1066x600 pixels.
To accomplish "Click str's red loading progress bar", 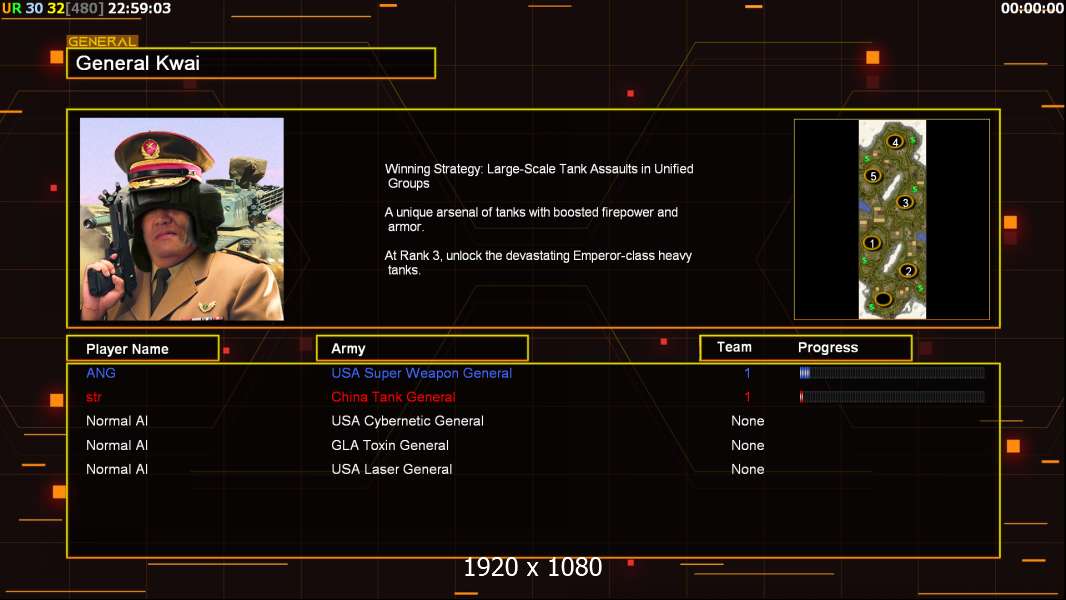I will tap(892, 397).
